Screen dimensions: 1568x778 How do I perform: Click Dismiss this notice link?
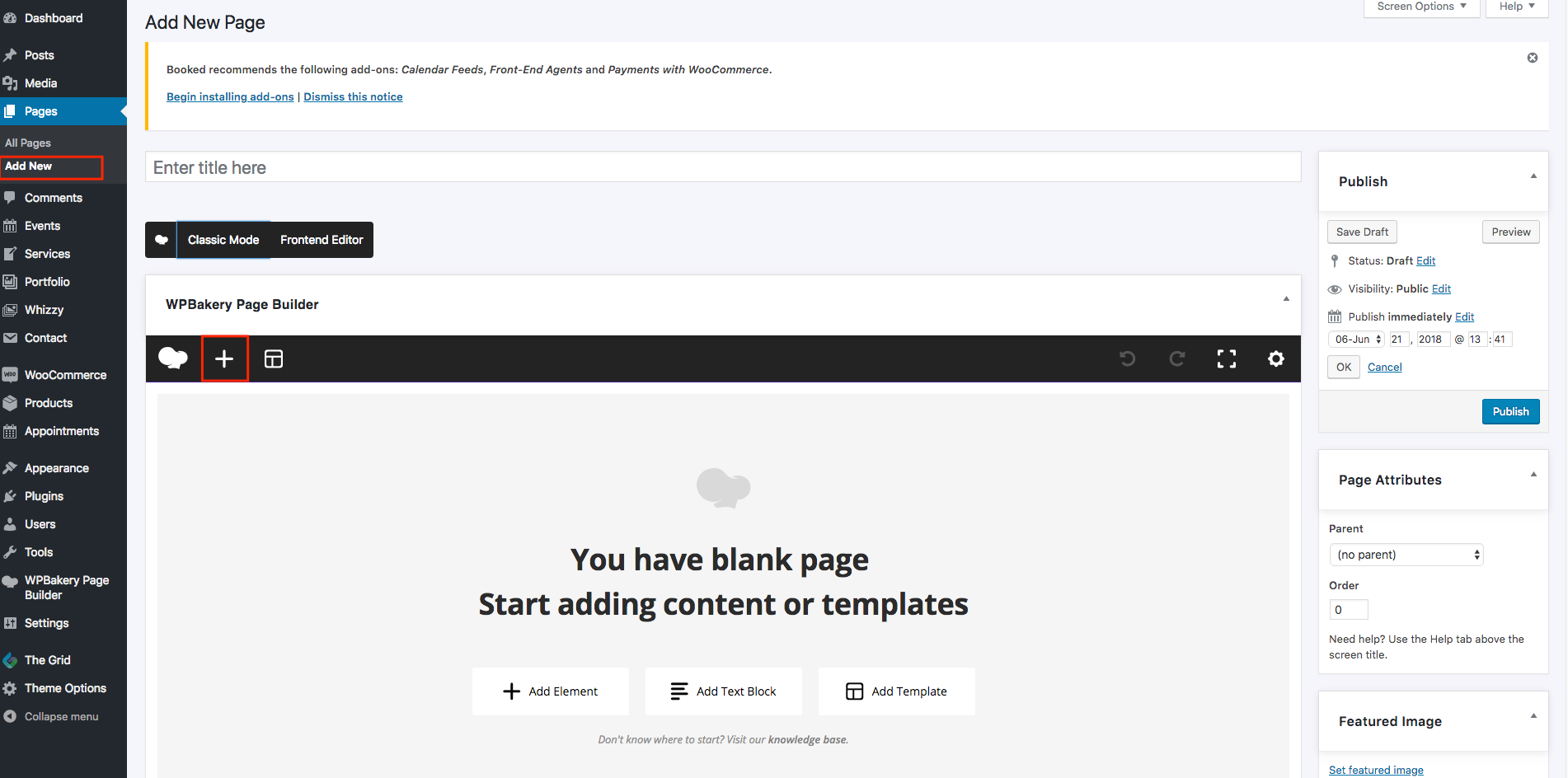point(353,97)
